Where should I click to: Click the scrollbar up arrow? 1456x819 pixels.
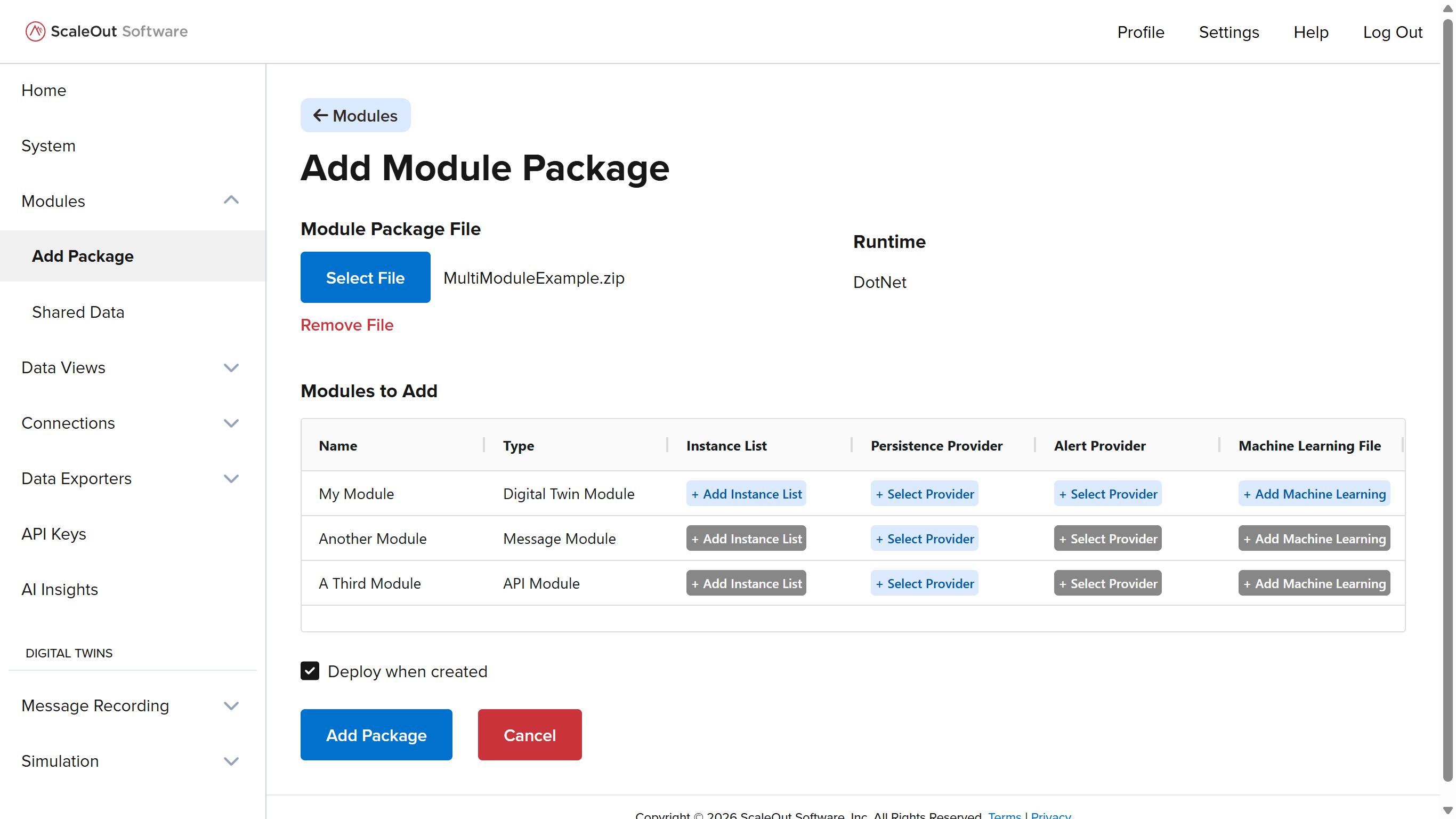coord(1447,8)
